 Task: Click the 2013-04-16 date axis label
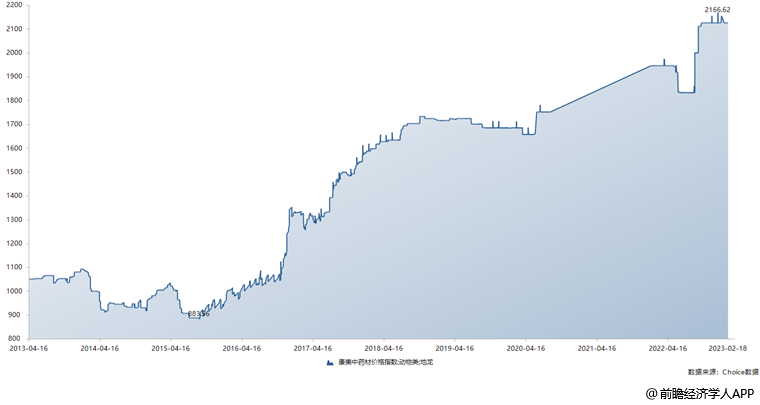(x=29, y=348)
